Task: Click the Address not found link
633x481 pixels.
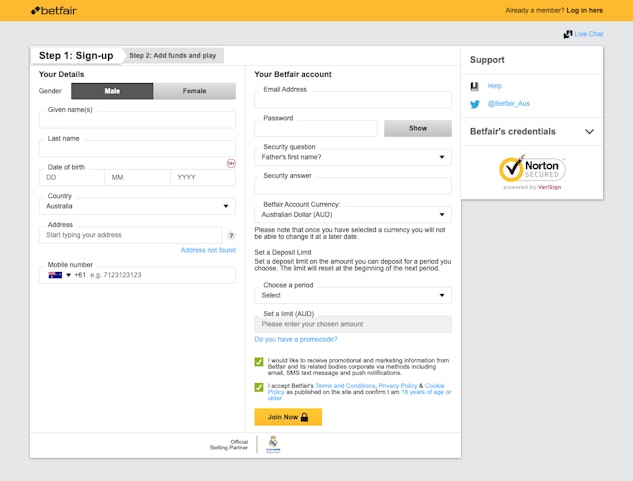Action: point(208,250)
